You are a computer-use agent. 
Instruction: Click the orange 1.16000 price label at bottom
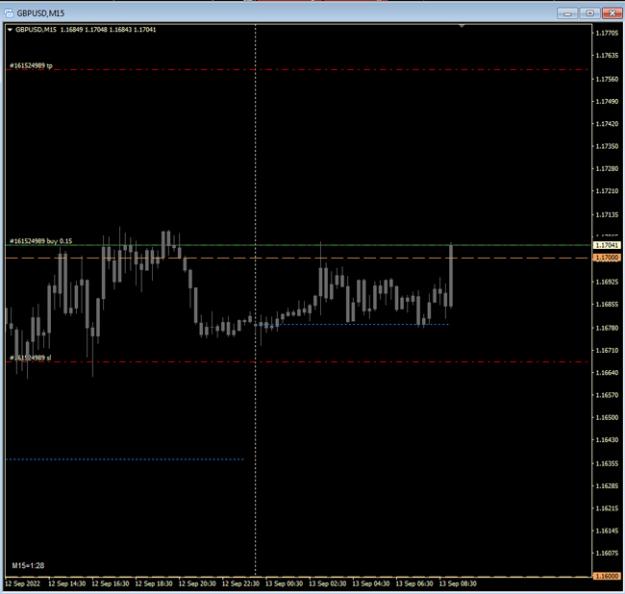click(606, 576)
